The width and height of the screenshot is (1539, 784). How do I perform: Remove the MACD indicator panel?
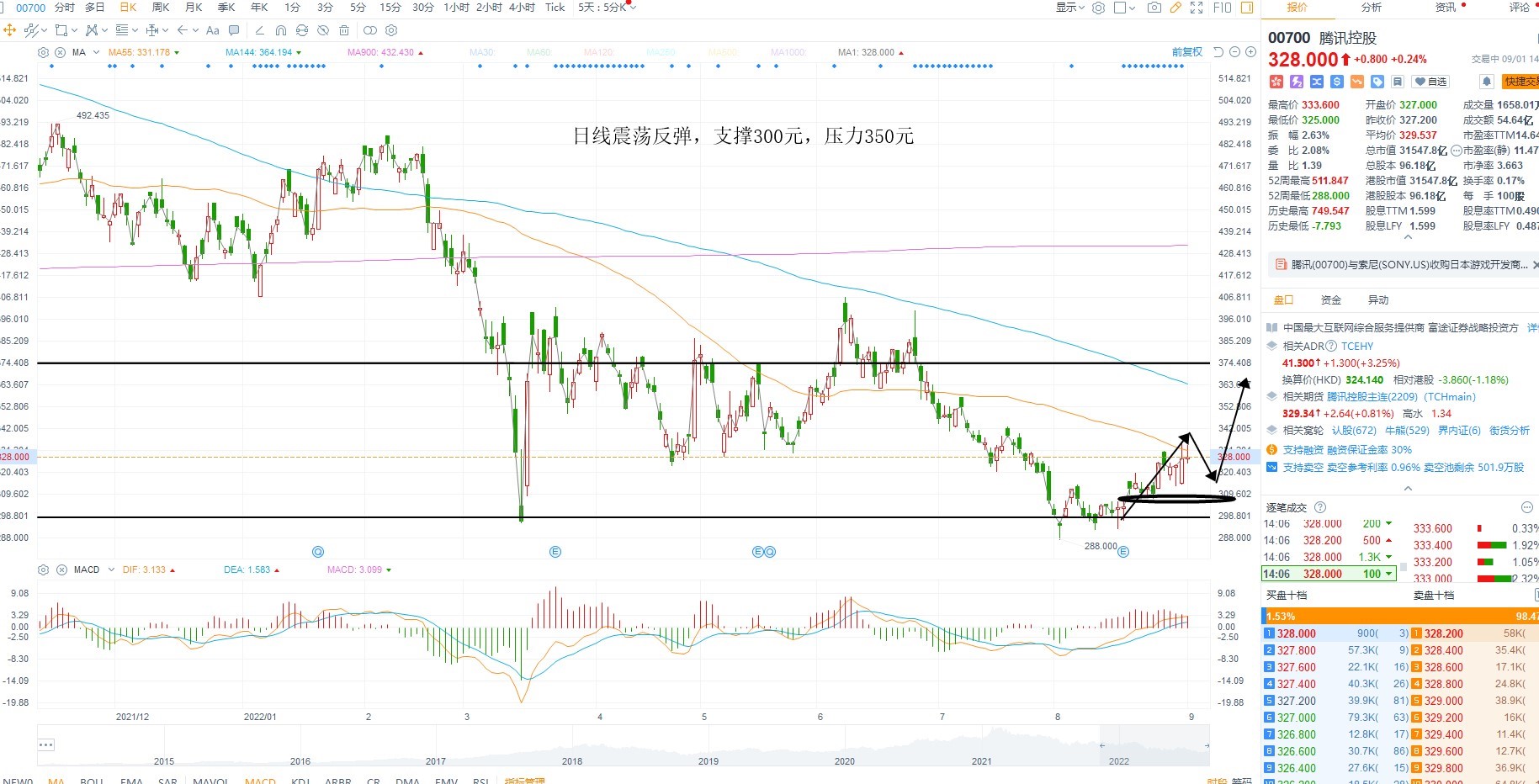(x=61, y=569)
